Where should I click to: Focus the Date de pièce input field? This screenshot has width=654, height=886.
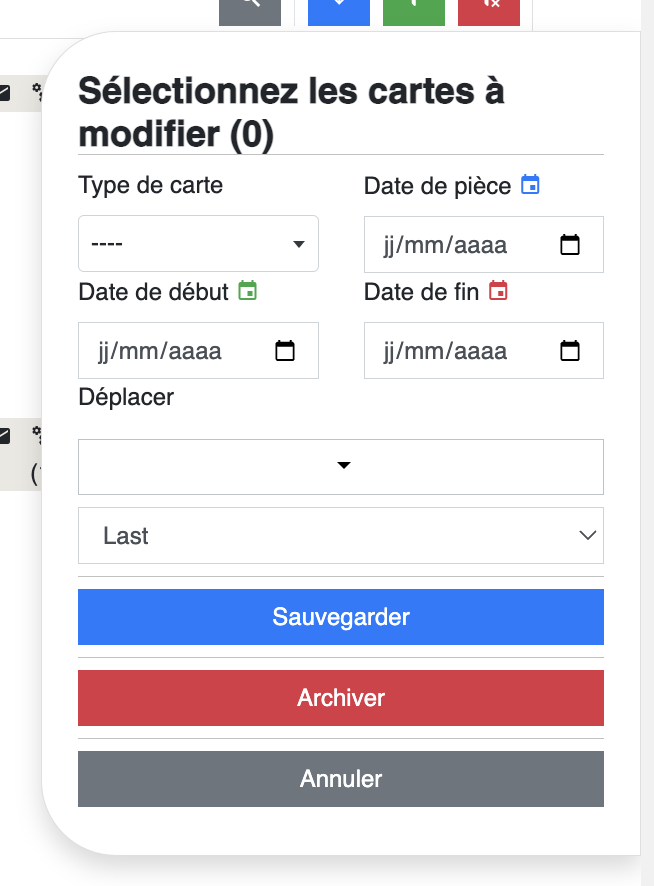click(484, 245)
